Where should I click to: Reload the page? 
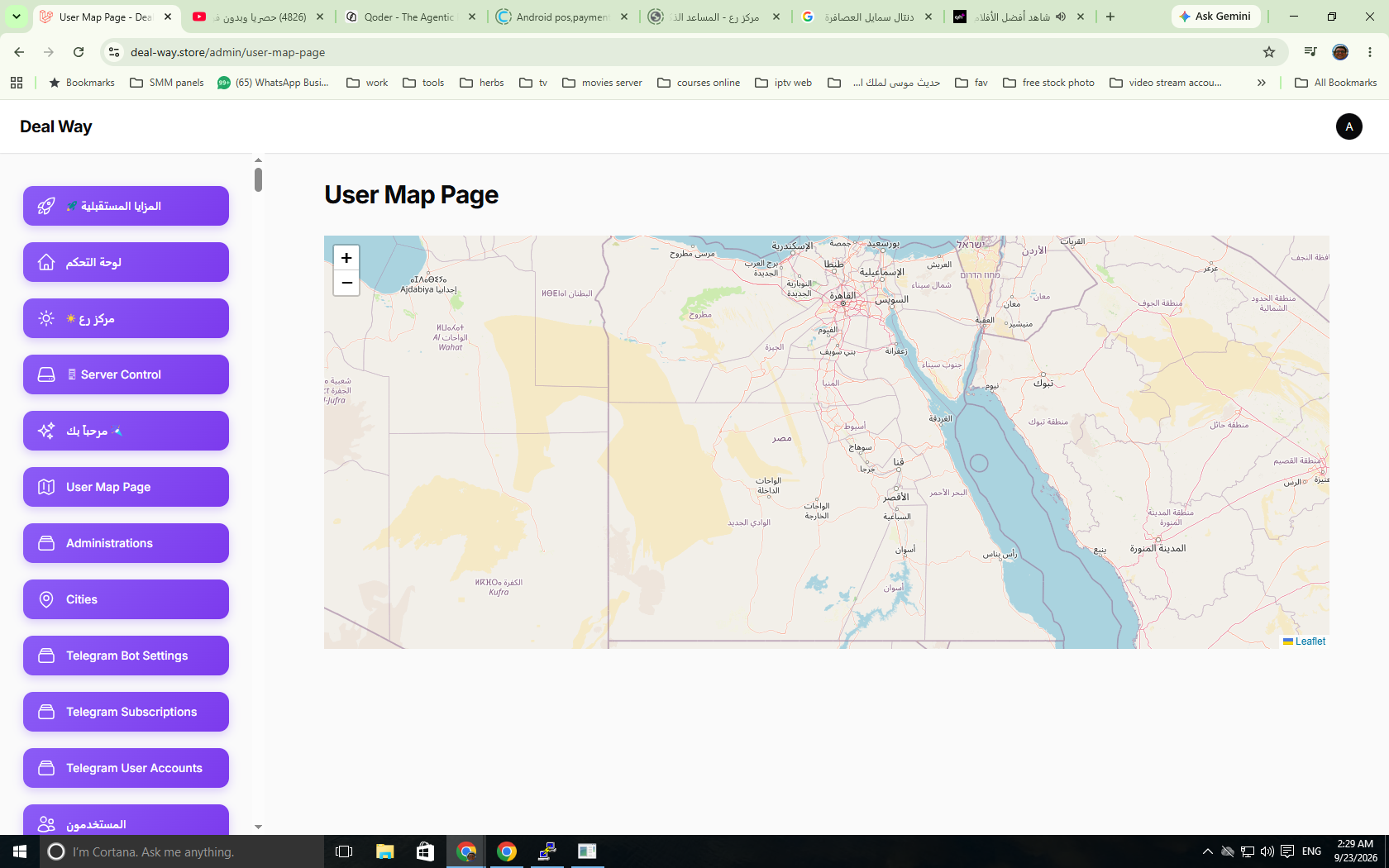79,52
